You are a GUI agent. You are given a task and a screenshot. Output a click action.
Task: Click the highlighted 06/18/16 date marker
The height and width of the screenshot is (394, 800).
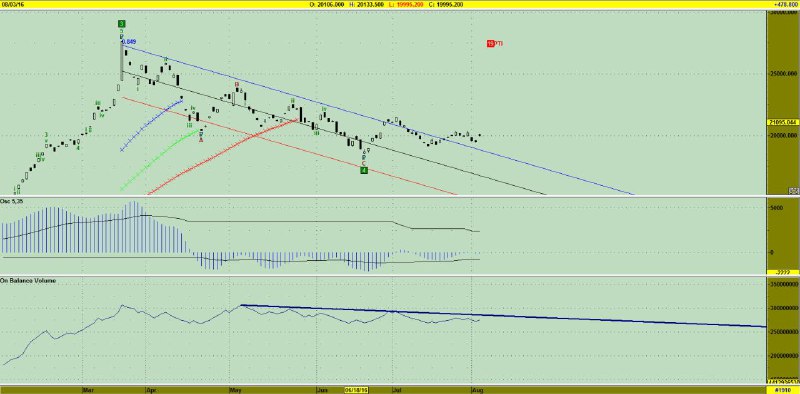click(x=356, y=389)
